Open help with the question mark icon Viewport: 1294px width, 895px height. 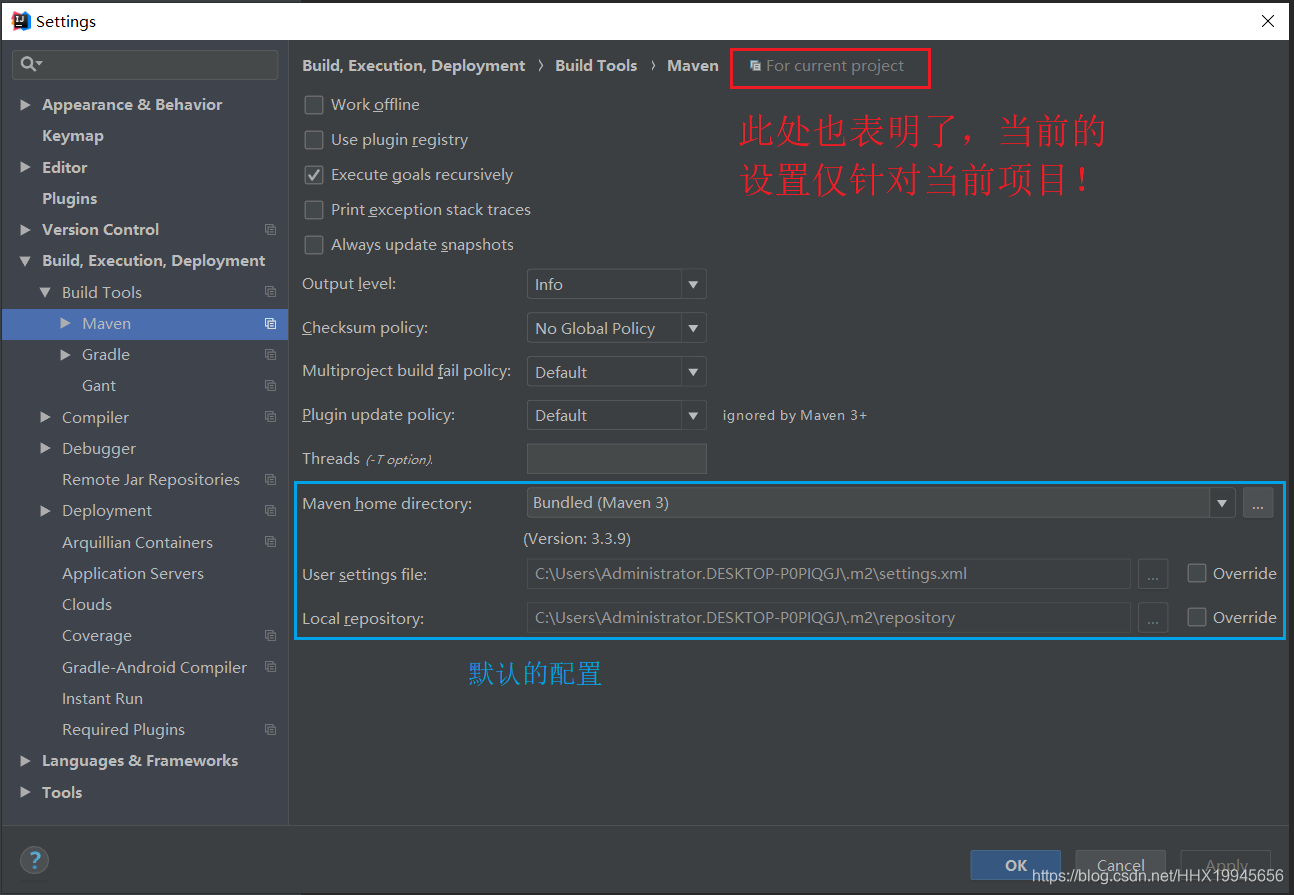point(34,860)
